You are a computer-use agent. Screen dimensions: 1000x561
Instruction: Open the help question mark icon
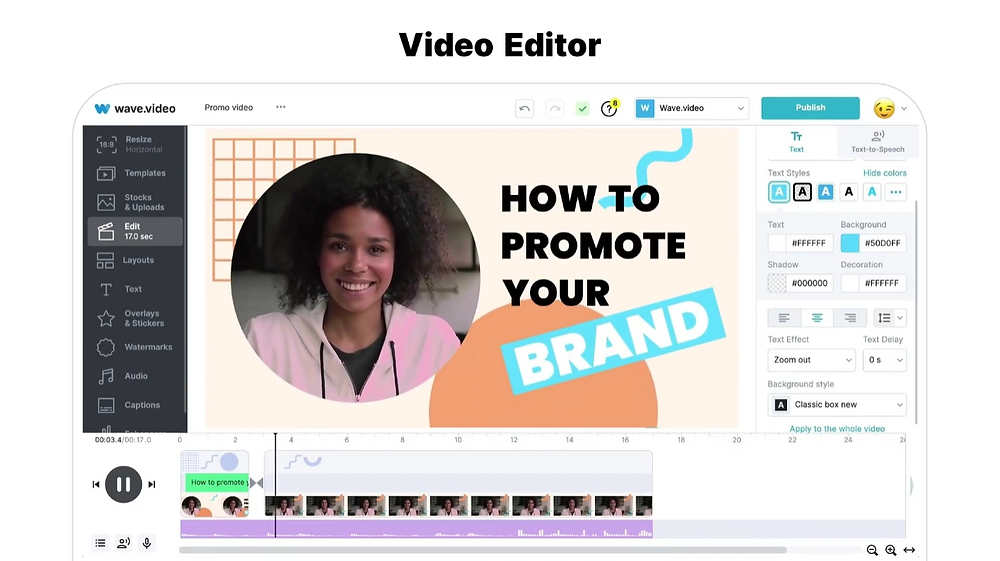pos(609,108)
